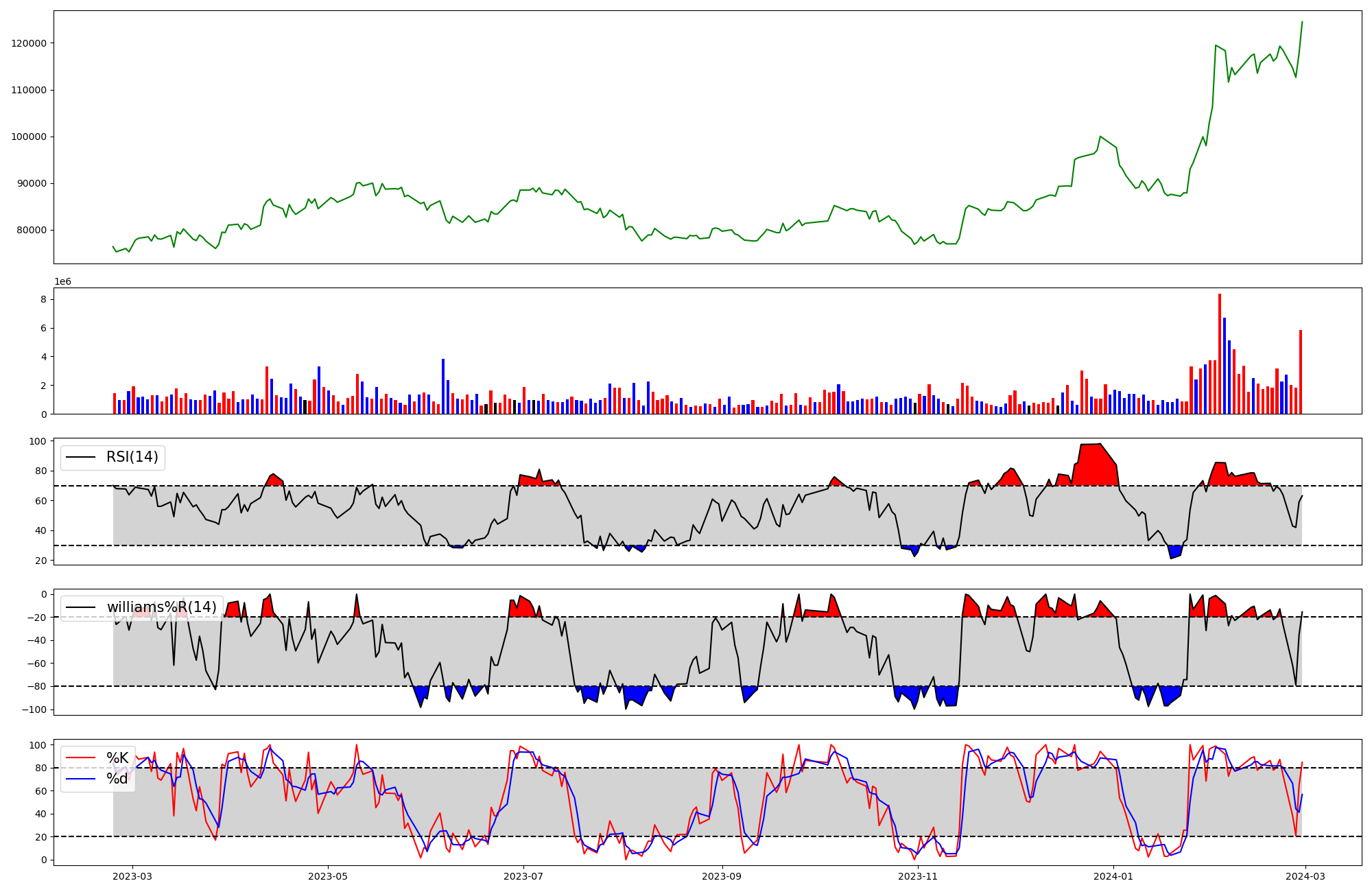The width and height of the screenshot is (1372, 892).
Task: Click the 2023-09 x-axis date label
Action: click(722, 876)
